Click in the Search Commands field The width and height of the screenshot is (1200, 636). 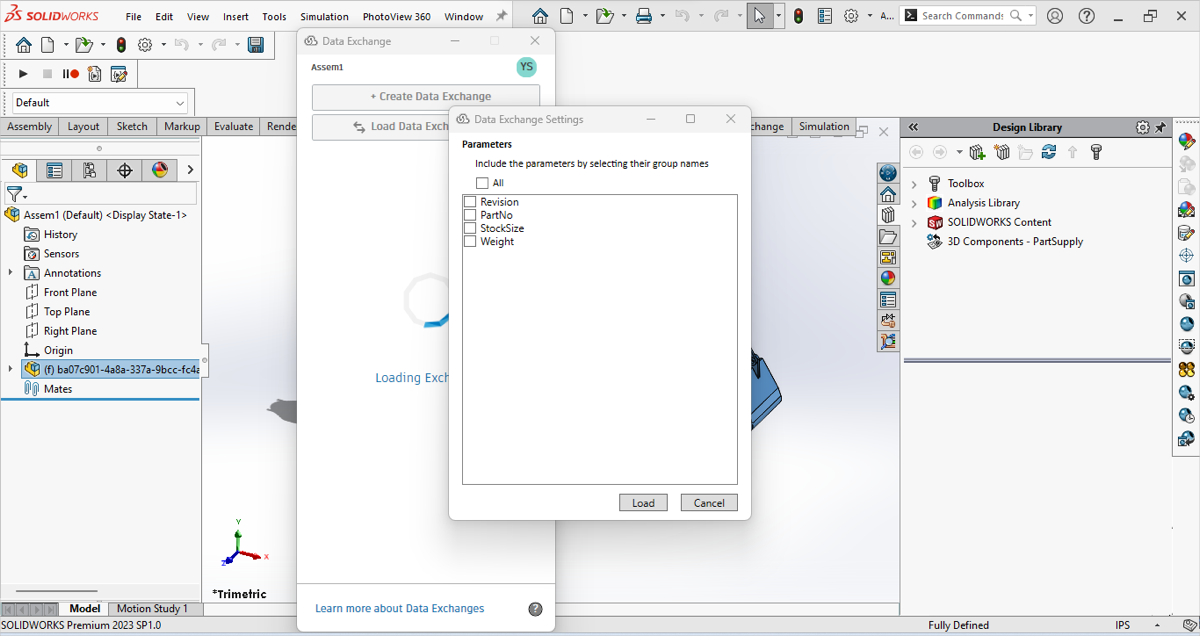(x=962, y=16)
